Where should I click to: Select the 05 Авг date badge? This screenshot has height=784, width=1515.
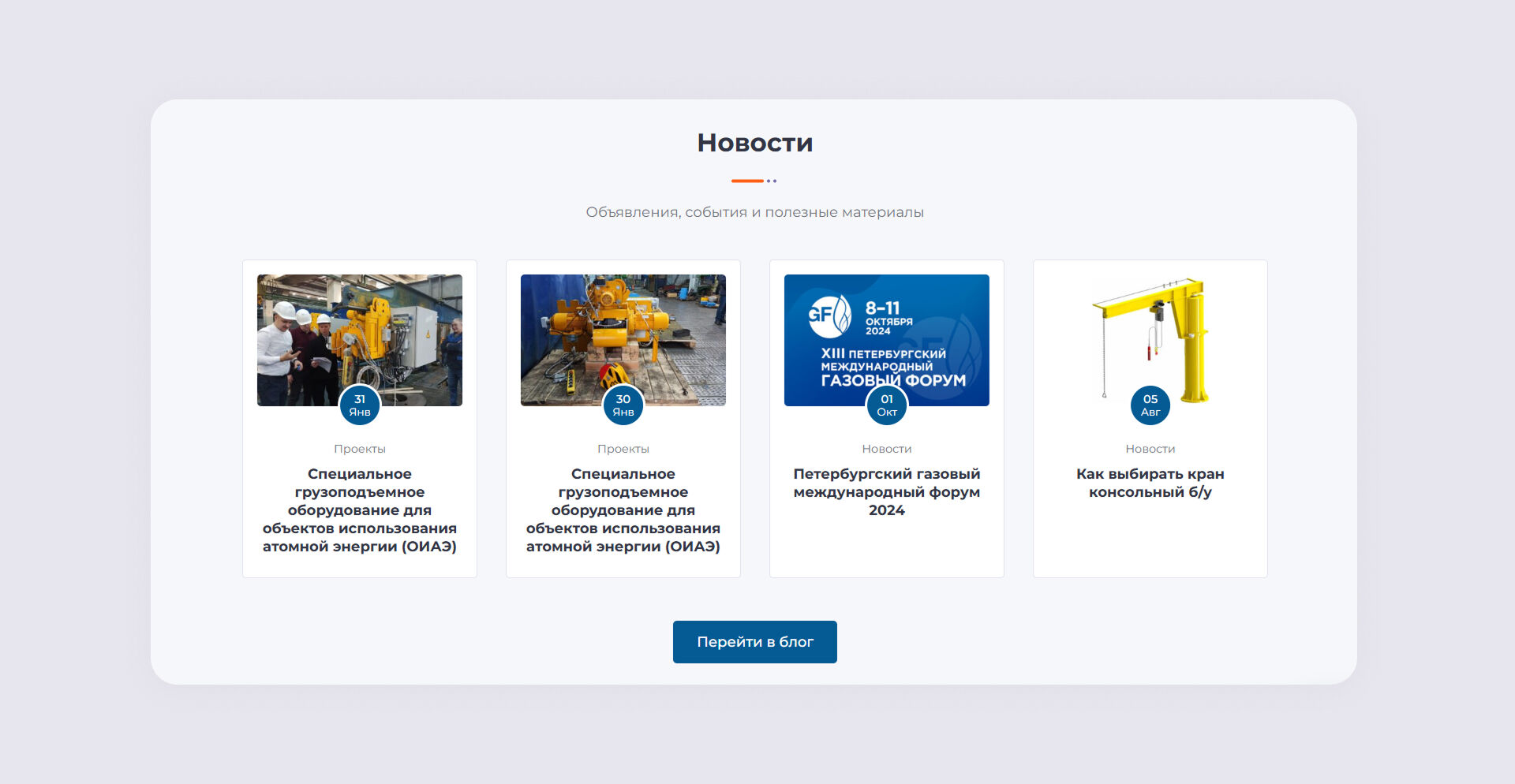pos(1150,405)
